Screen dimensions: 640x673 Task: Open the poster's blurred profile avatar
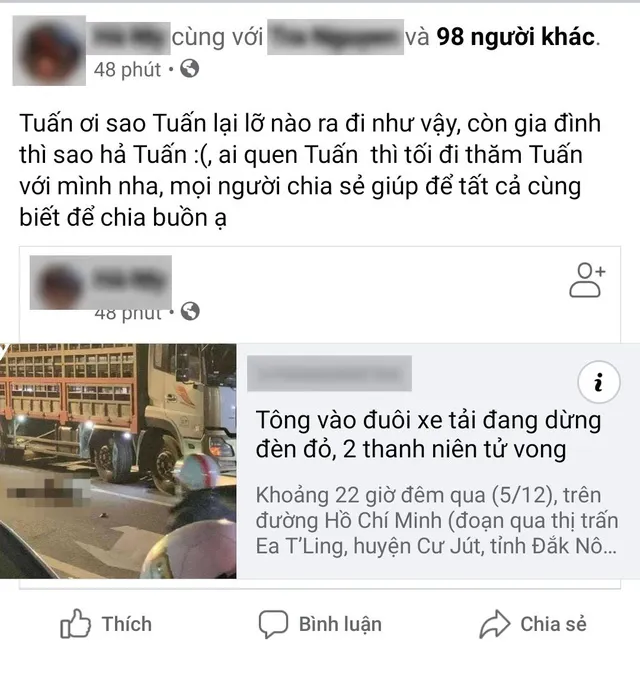point(49,51)
